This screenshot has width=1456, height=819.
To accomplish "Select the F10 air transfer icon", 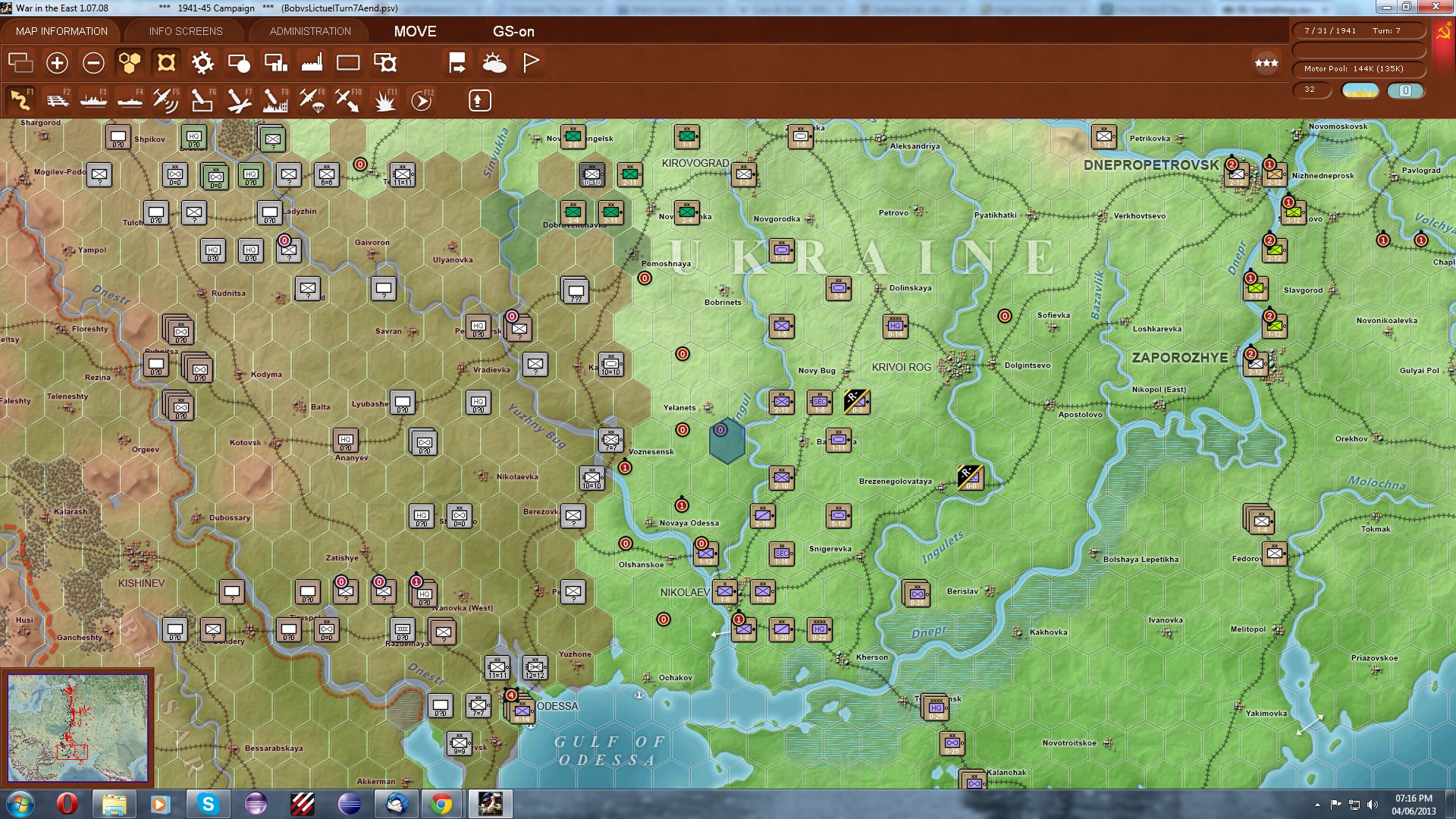I will [348, 100].
